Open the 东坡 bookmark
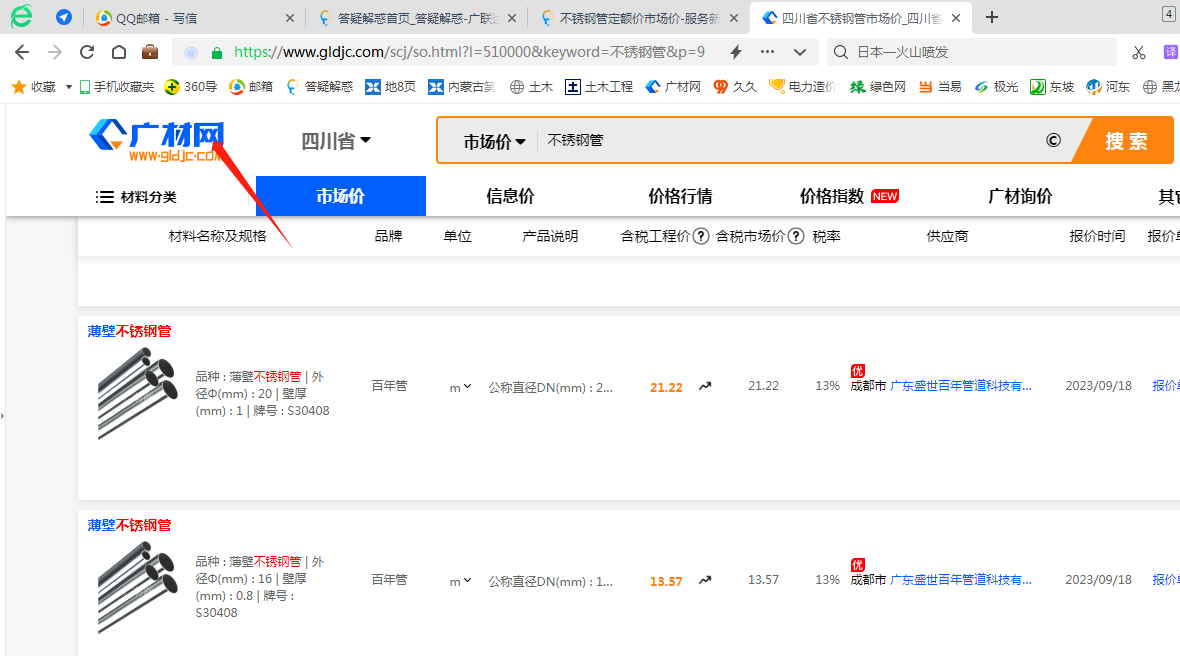Viewport: 1180px width, 656px height. 1052,87
